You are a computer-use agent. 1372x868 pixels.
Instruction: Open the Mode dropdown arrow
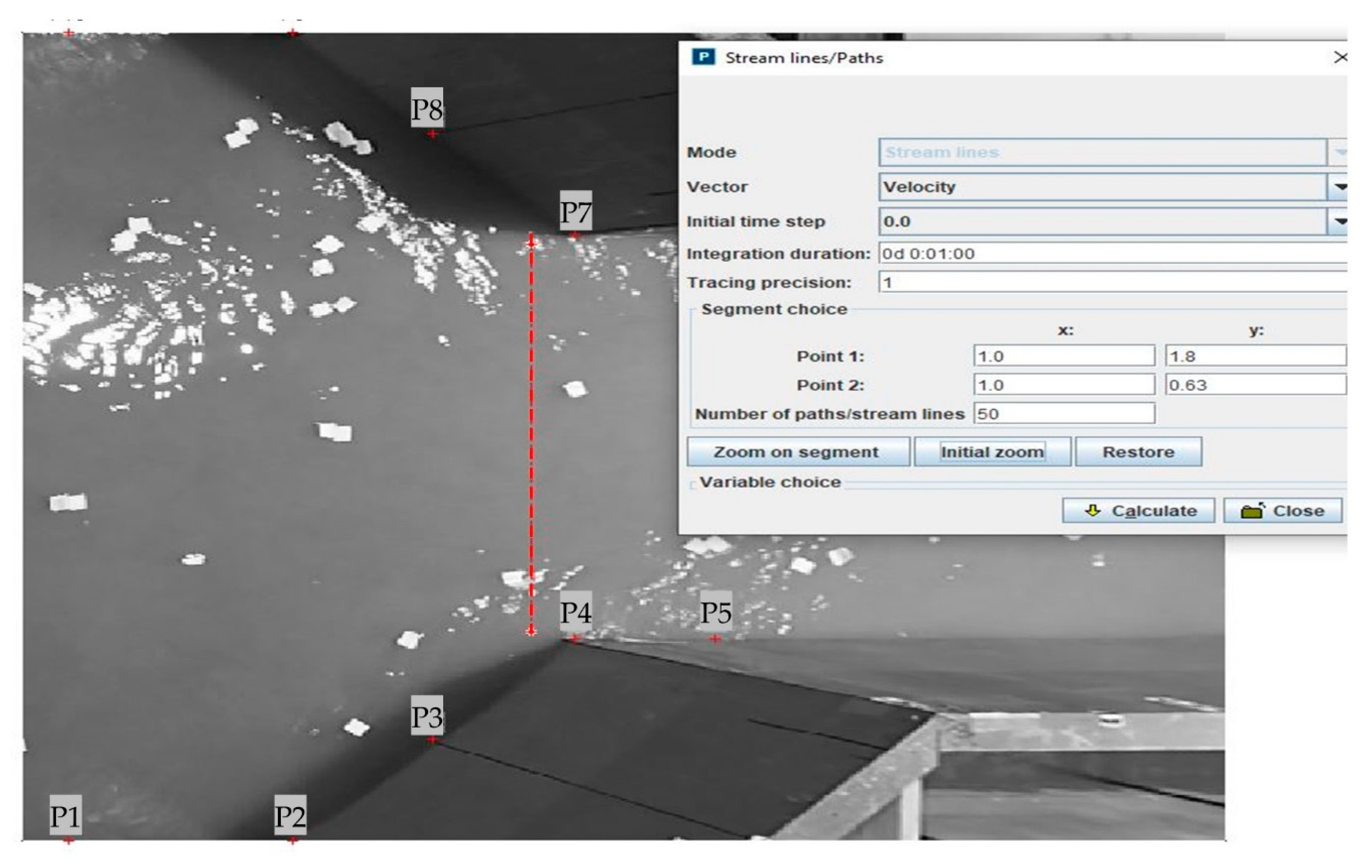coord(1340,152)
